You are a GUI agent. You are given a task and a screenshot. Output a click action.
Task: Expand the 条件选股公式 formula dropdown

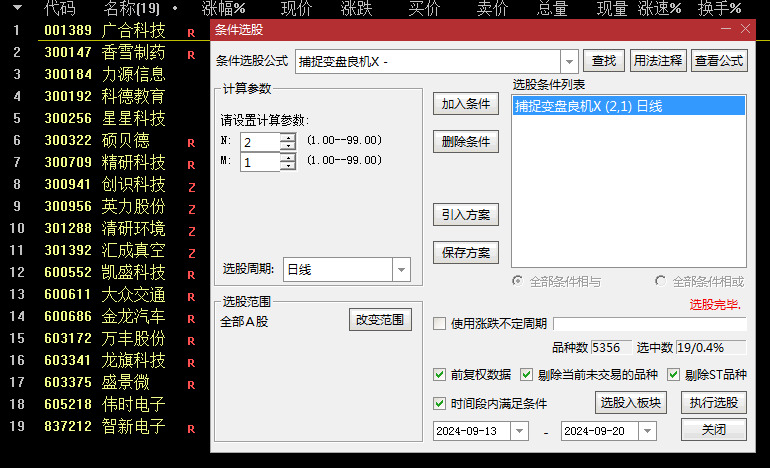click(x=569, y=62)
